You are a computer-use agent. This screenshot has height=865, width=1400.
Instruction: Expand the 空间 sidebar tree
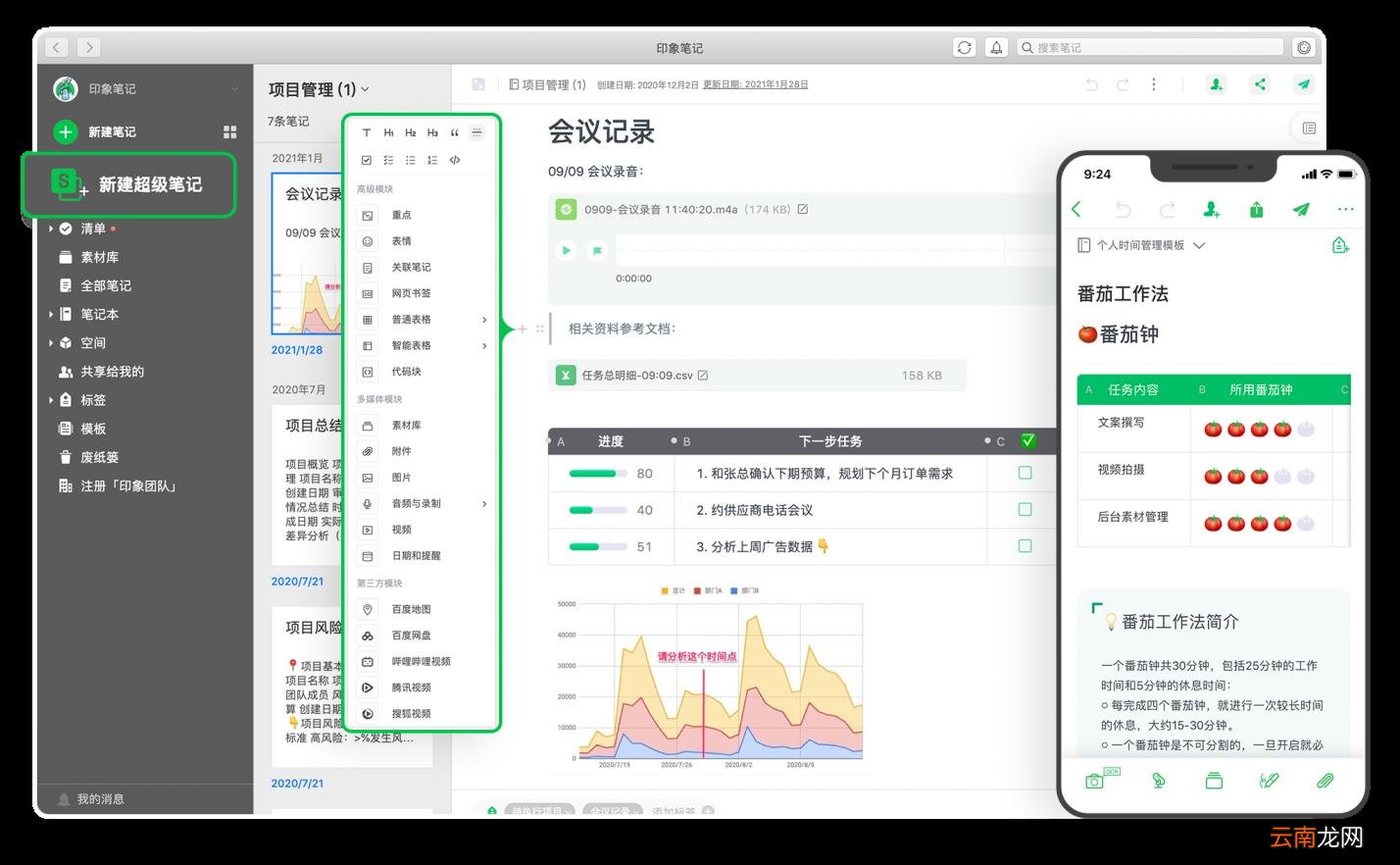pos(51,342)
